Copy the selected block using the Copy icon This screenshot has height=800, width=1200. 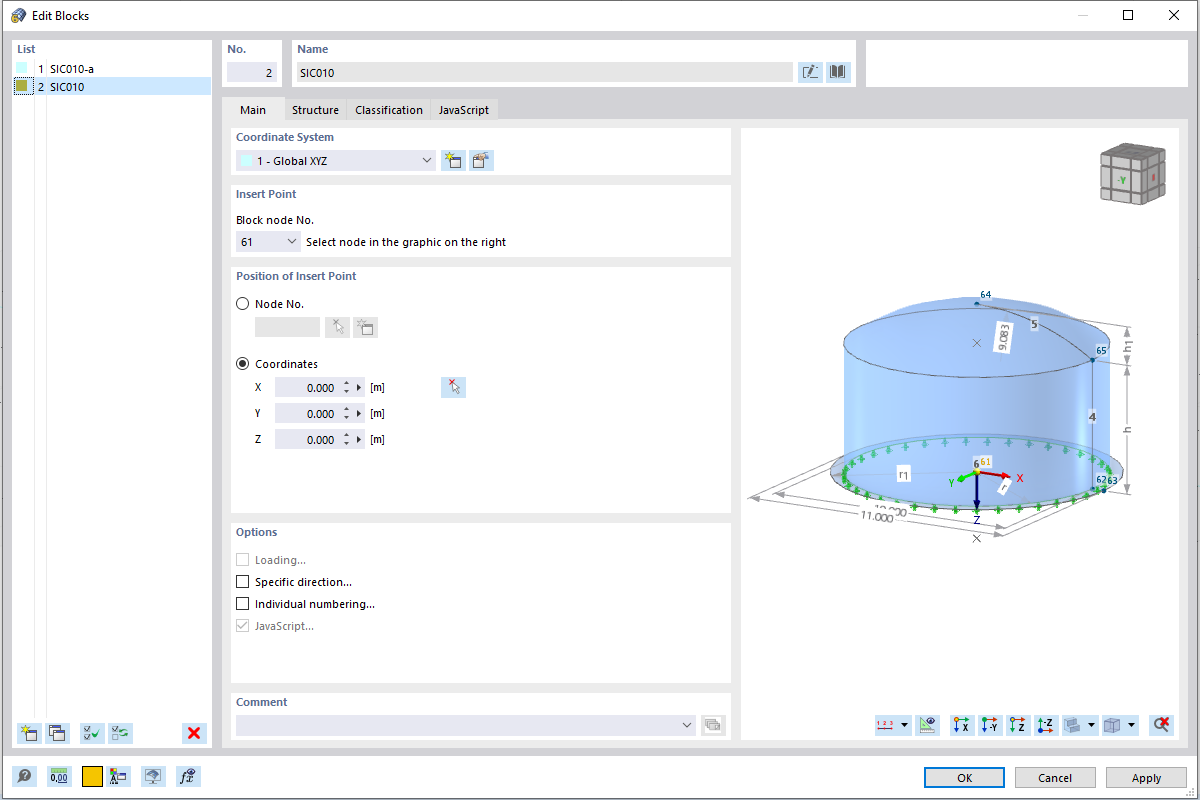point(57,733)
